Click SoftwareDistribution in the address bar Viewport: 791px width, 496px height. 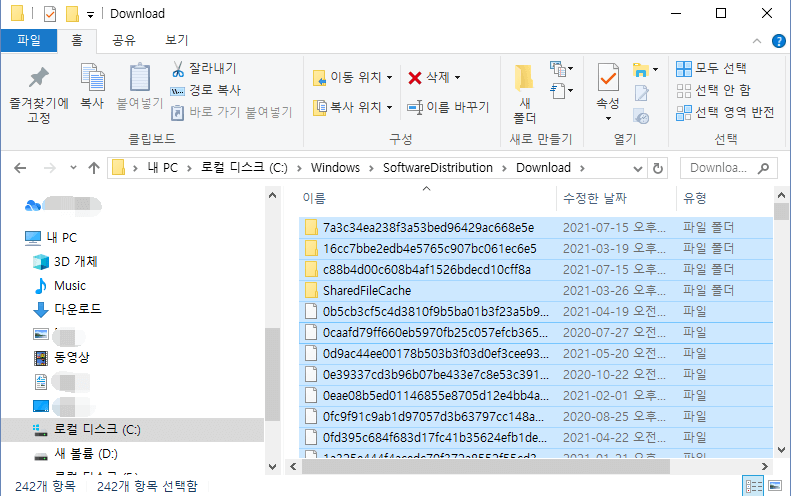pos(438,168)
